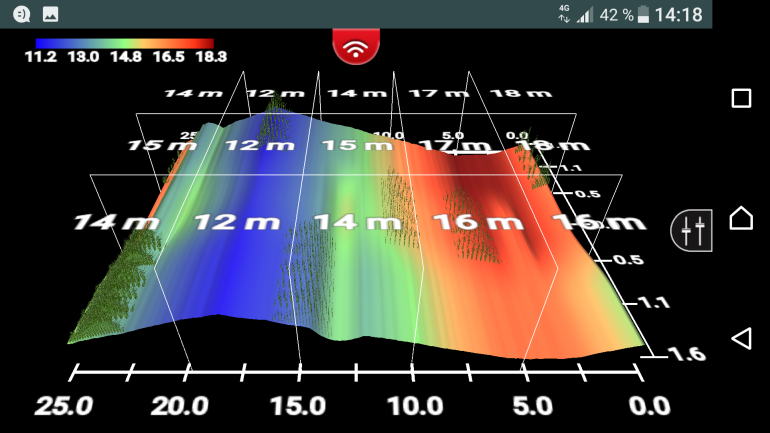This screenshot has height=433, width=770.
Task: Tap the signal strength bars icon
Action: 585,14
